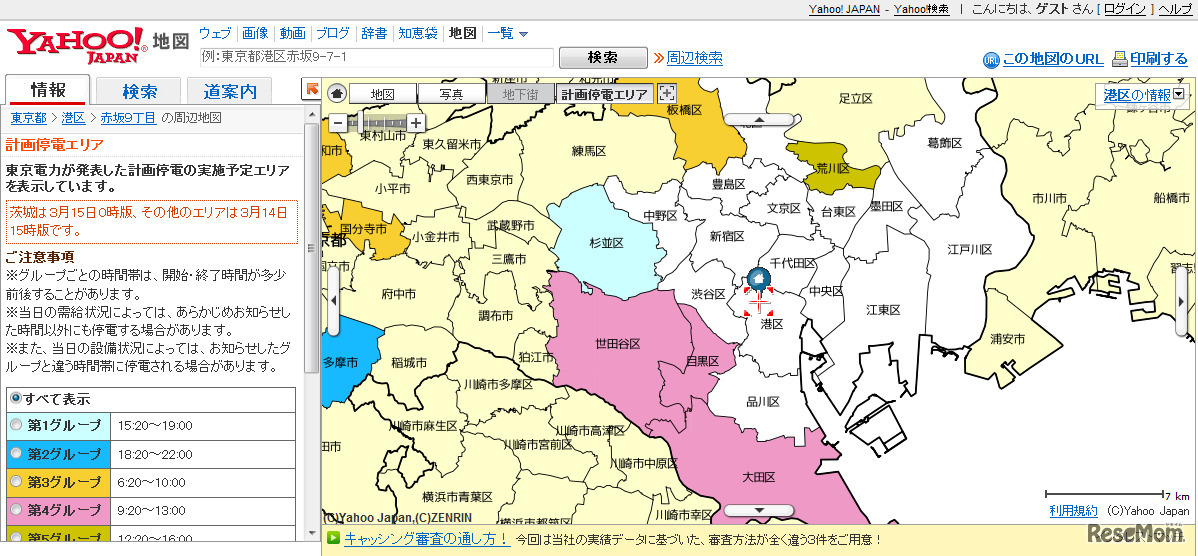Open the キャッシング審査の通し方 ad link
Image resolution: width=1198 pixels, height=556 pixels.
[x=426, y=538]
